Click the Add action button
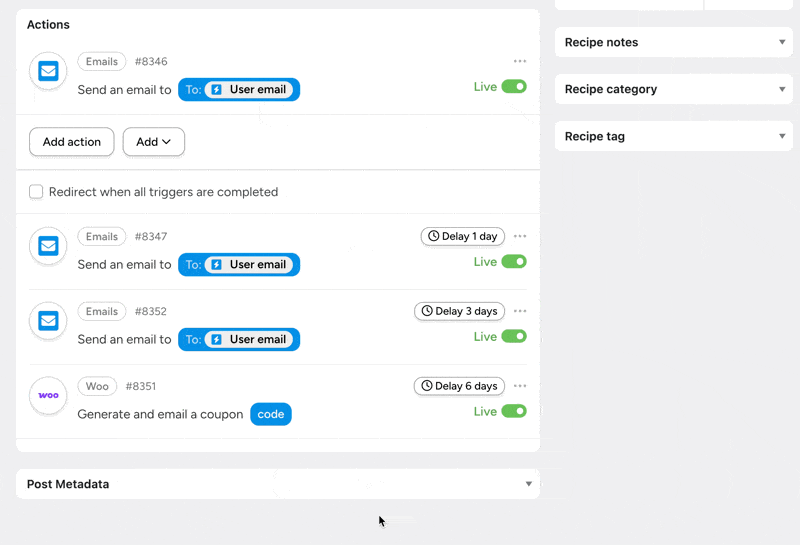This screenshot has height=545, width=800. [x=72, y=142]
